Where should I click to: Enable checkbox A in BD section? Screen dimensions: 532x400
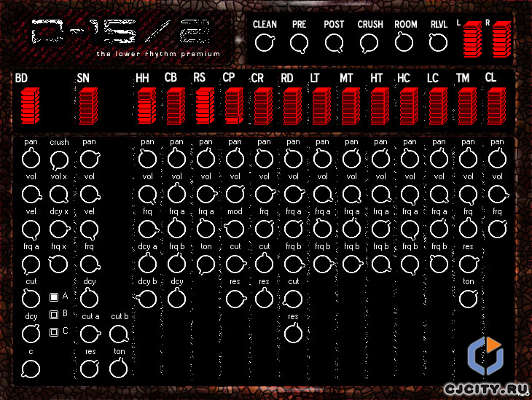[54, 297]
